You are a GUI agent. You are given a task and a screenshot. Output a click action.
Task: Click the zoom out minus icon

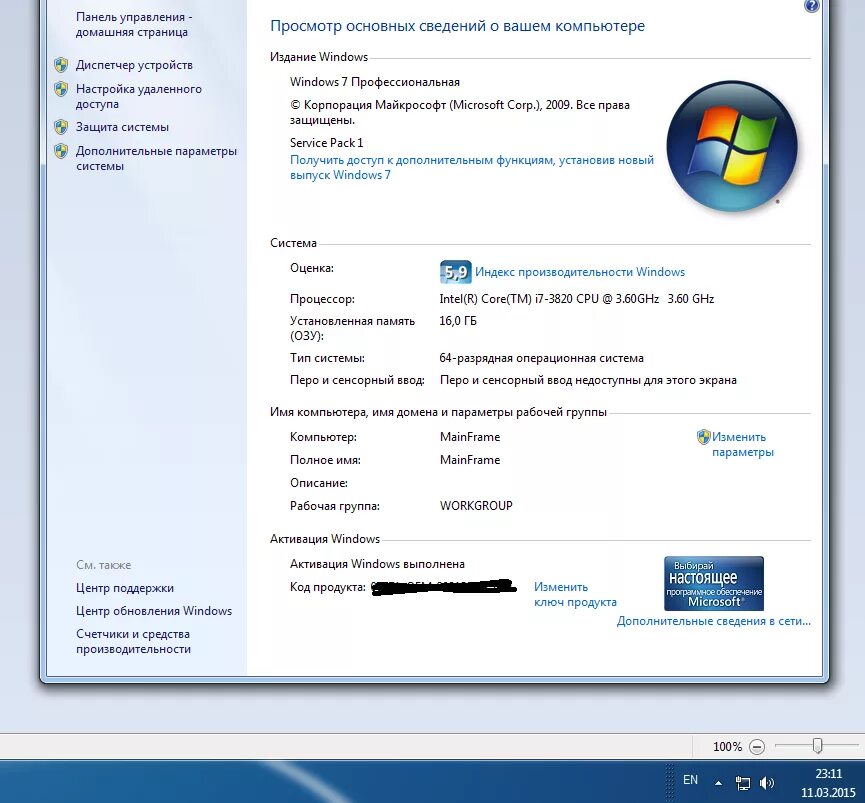(x=757, y=747)
